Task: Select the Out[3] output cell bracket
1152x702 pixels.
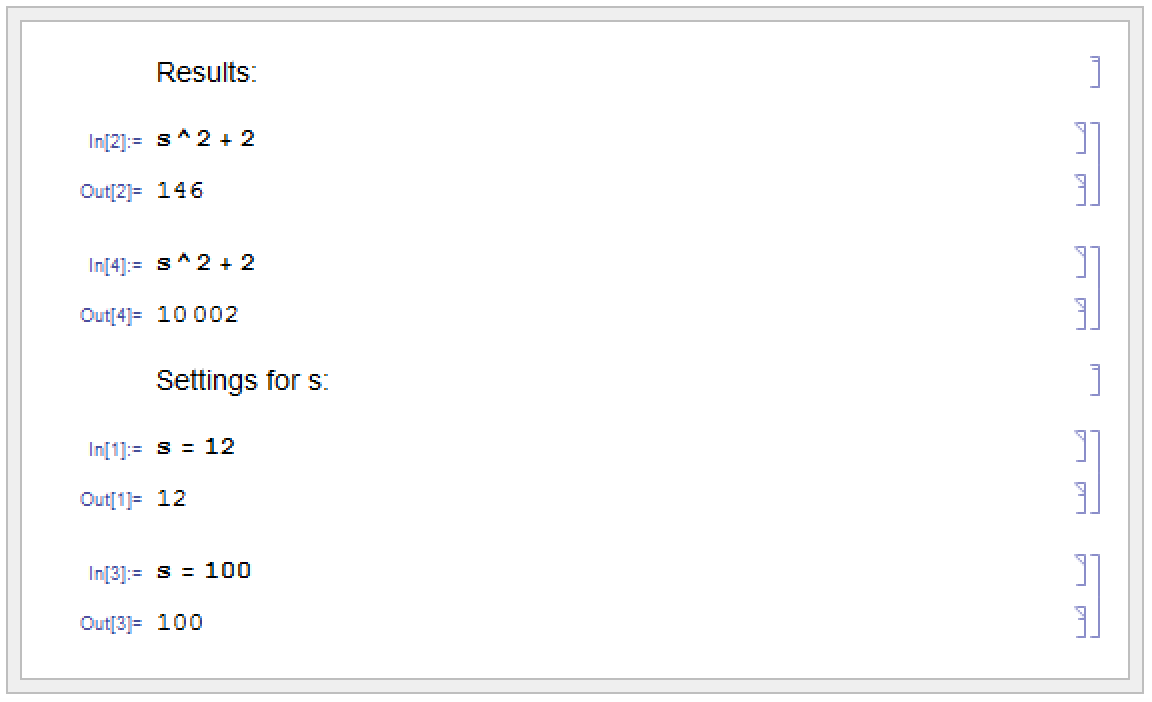Action: point(1081,621)
